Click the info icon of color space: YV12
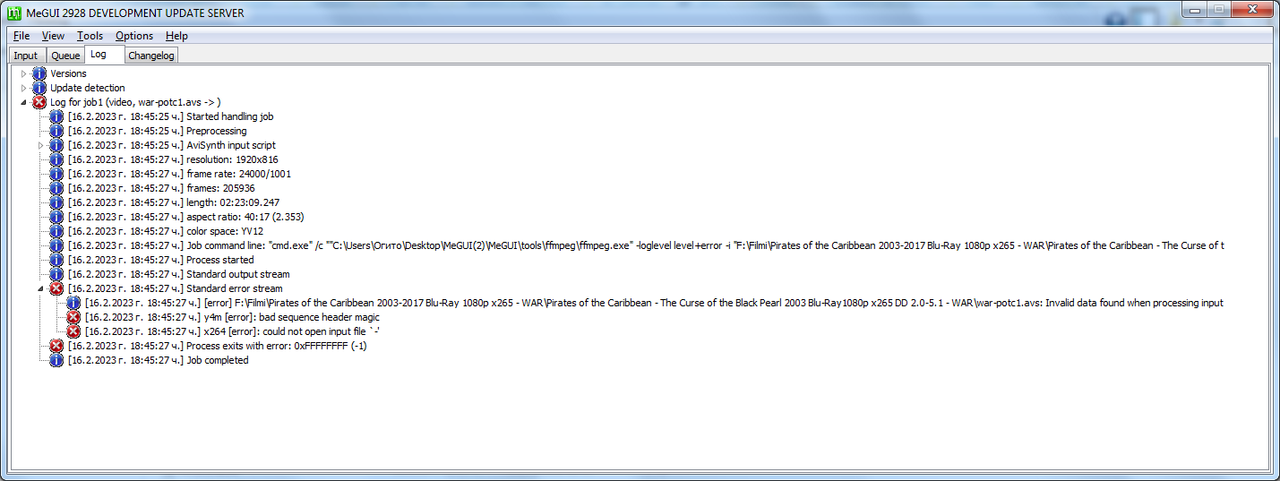Viewport: 1280px width, 481px height. point(57,231)
